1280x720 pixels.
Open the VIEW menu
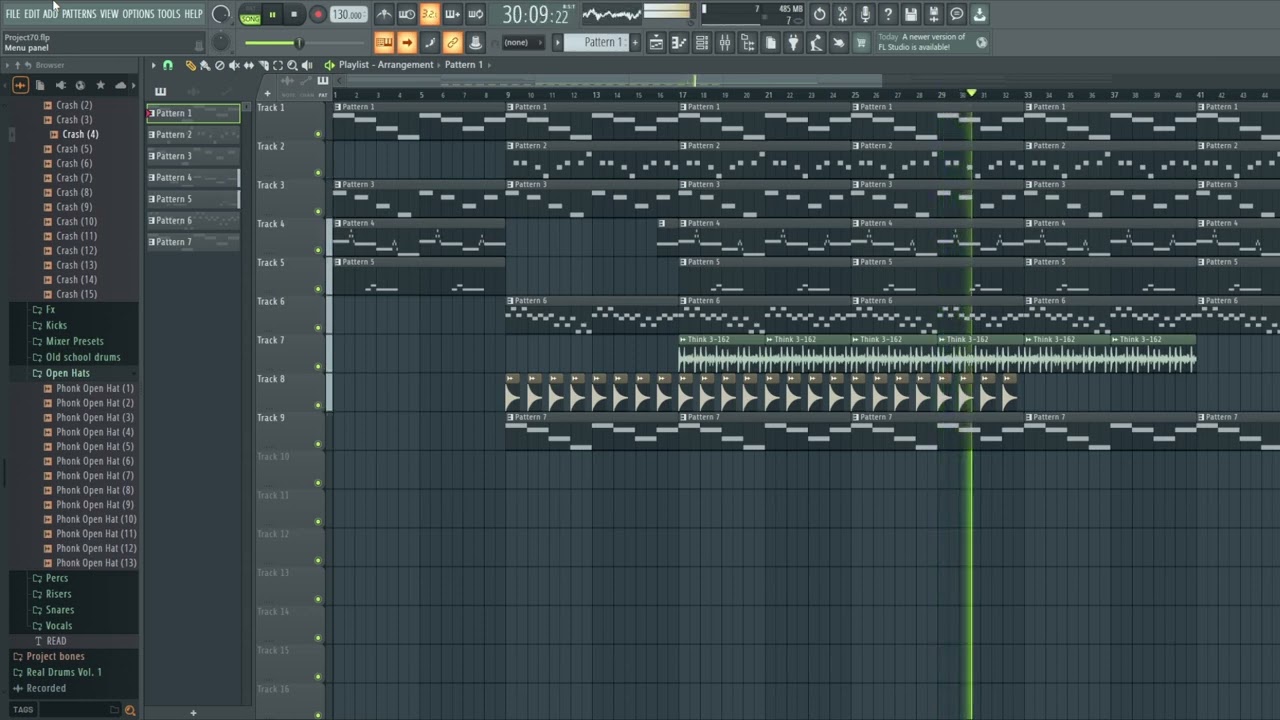pos(109,14)
